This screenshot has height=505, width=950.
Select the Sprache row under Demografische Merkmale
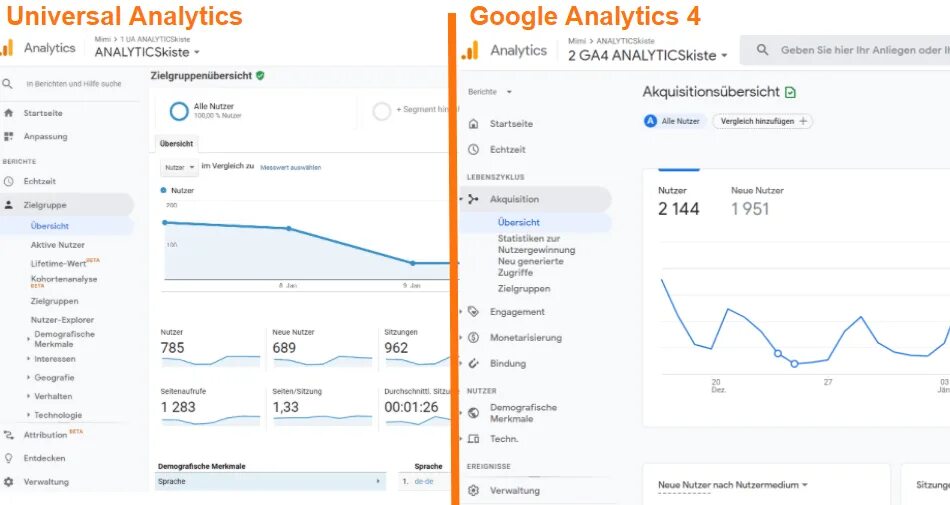[x=270, y=481]
